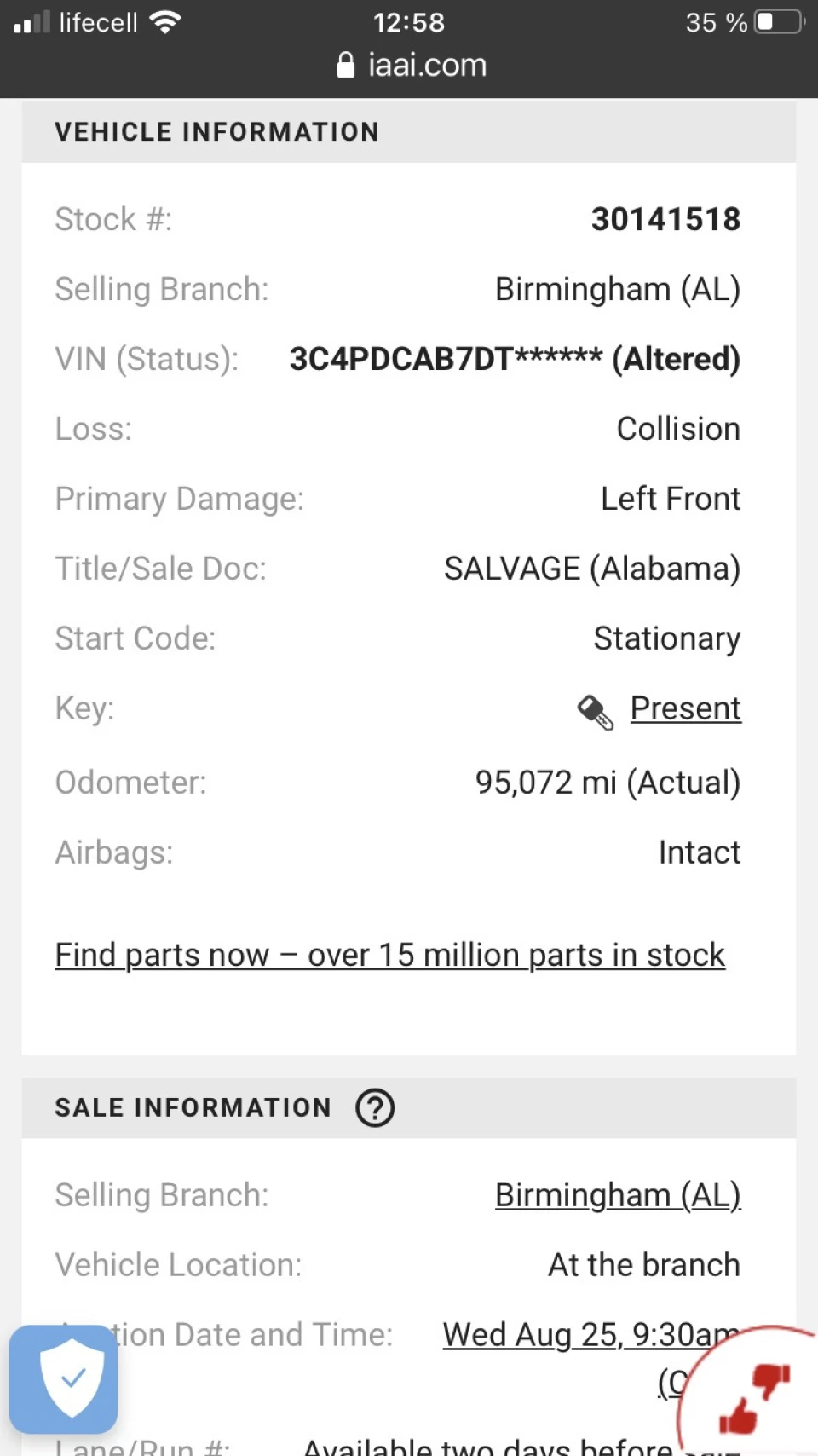
Task: Open the Sale Information help question mark
Action: pyautogui.click(x=375, y=1107)
